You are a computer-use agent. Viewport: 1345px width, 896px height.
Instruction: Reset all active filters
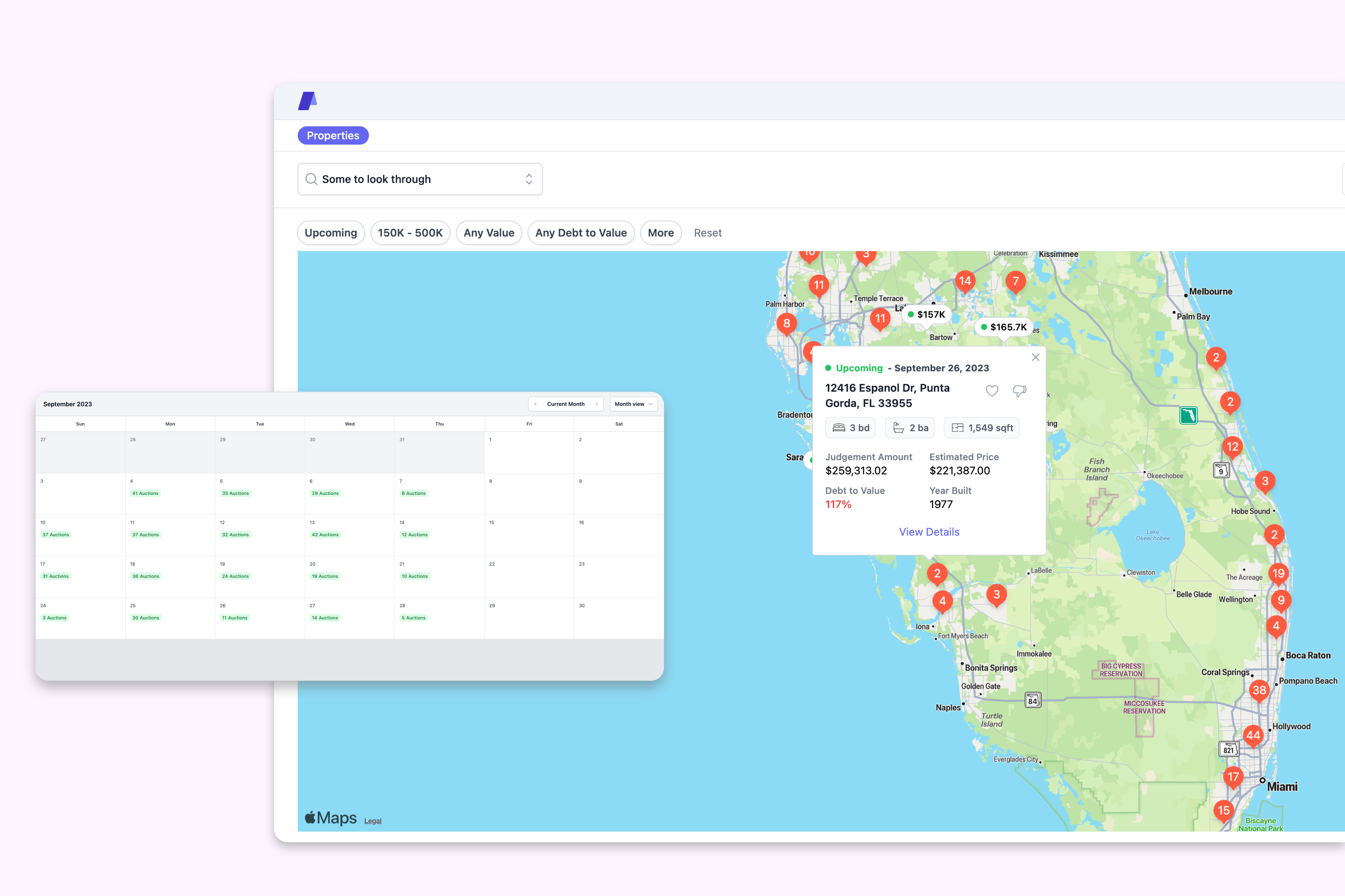(708, 233)
